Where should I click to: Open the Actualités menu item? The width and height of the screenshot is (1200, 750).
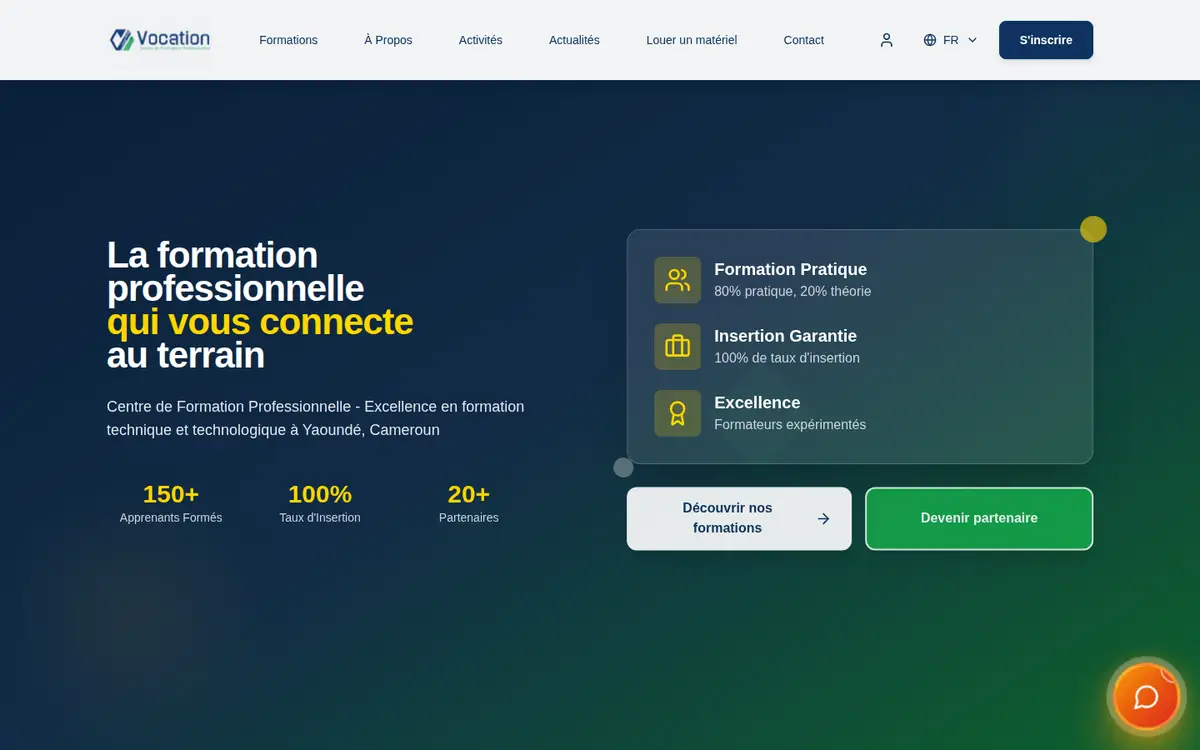[574, 40]
